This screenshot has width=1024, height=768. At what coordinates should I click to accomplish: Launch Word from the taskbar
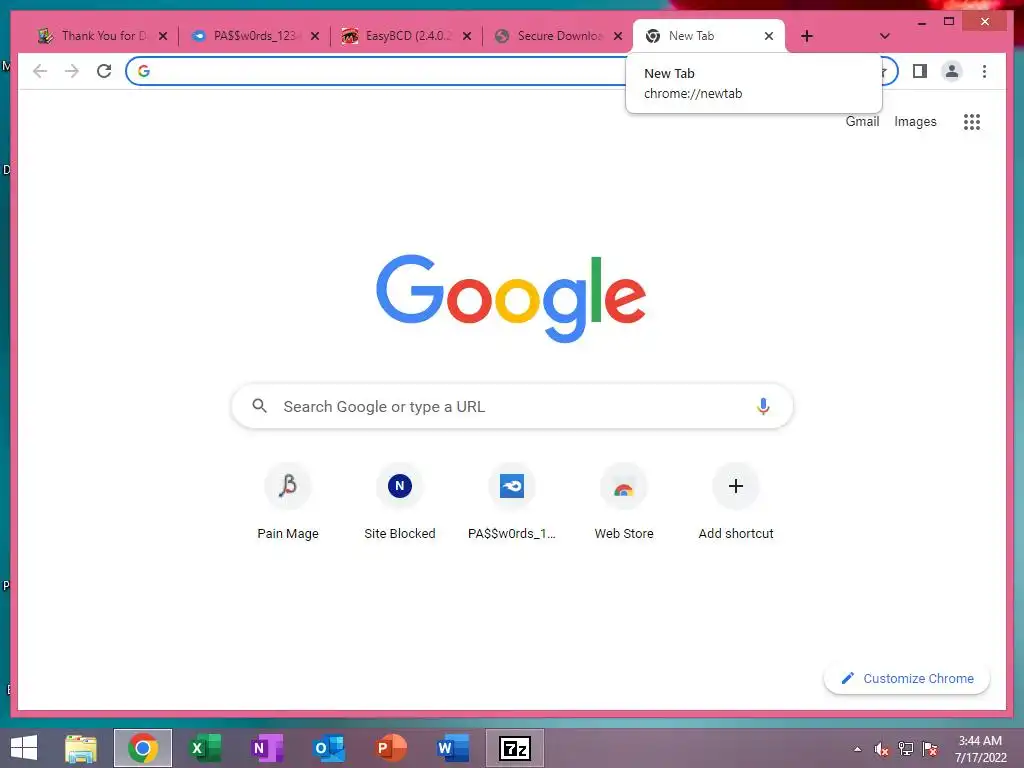(x=453, y=748)
